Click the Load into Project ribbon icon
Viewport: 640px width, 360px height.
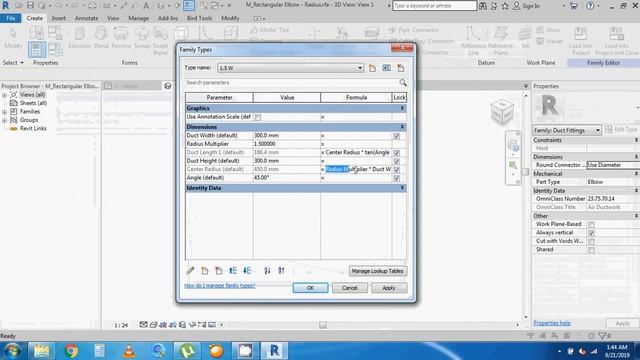580,41
